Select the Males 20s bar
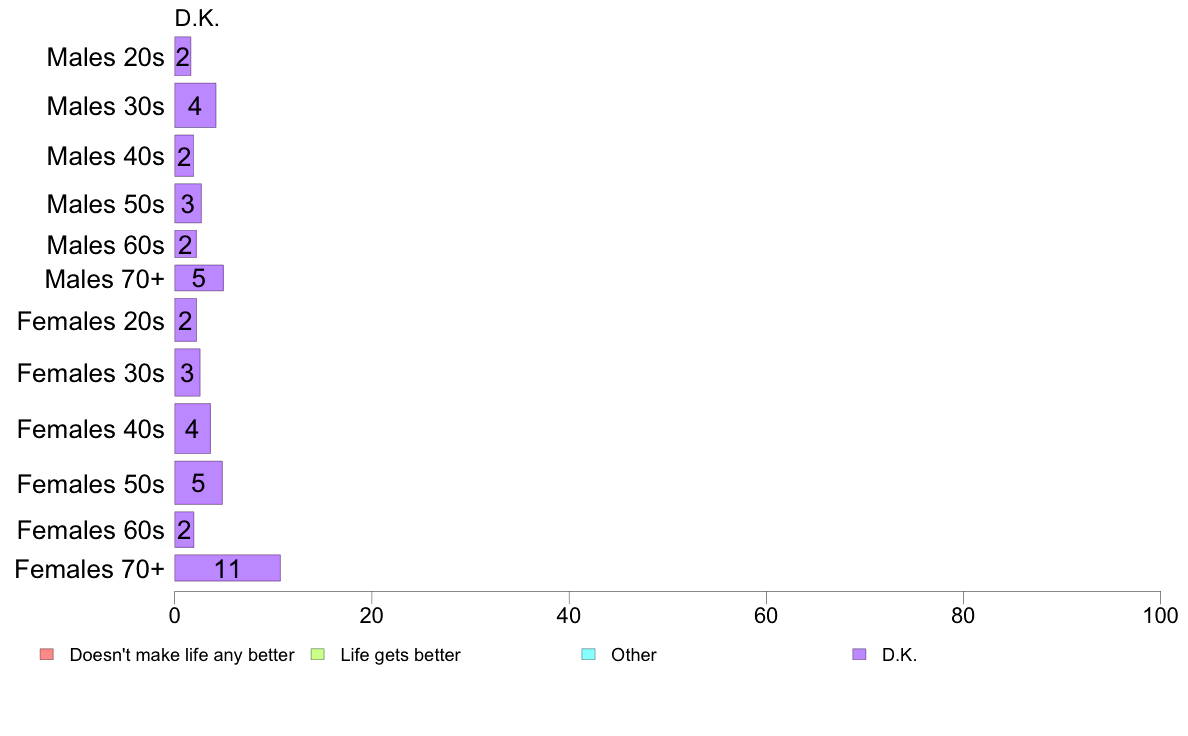Viewport: 1188px width, 736px height. [x=183, y=56]
